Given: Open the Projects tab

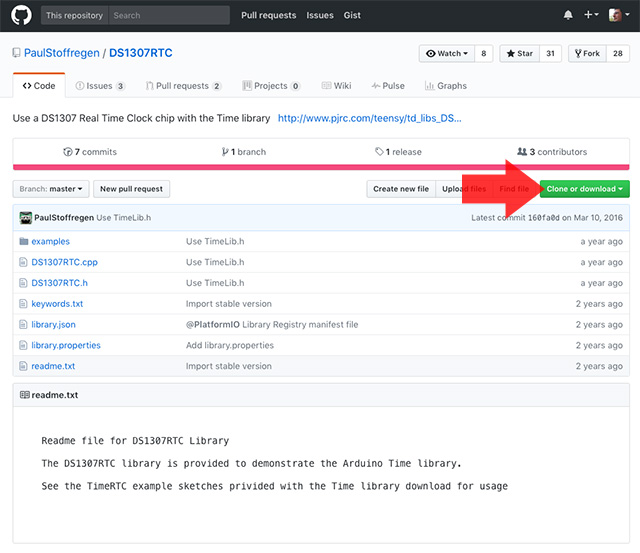Looking at the screenshot, I should click(x=271, y=86).
